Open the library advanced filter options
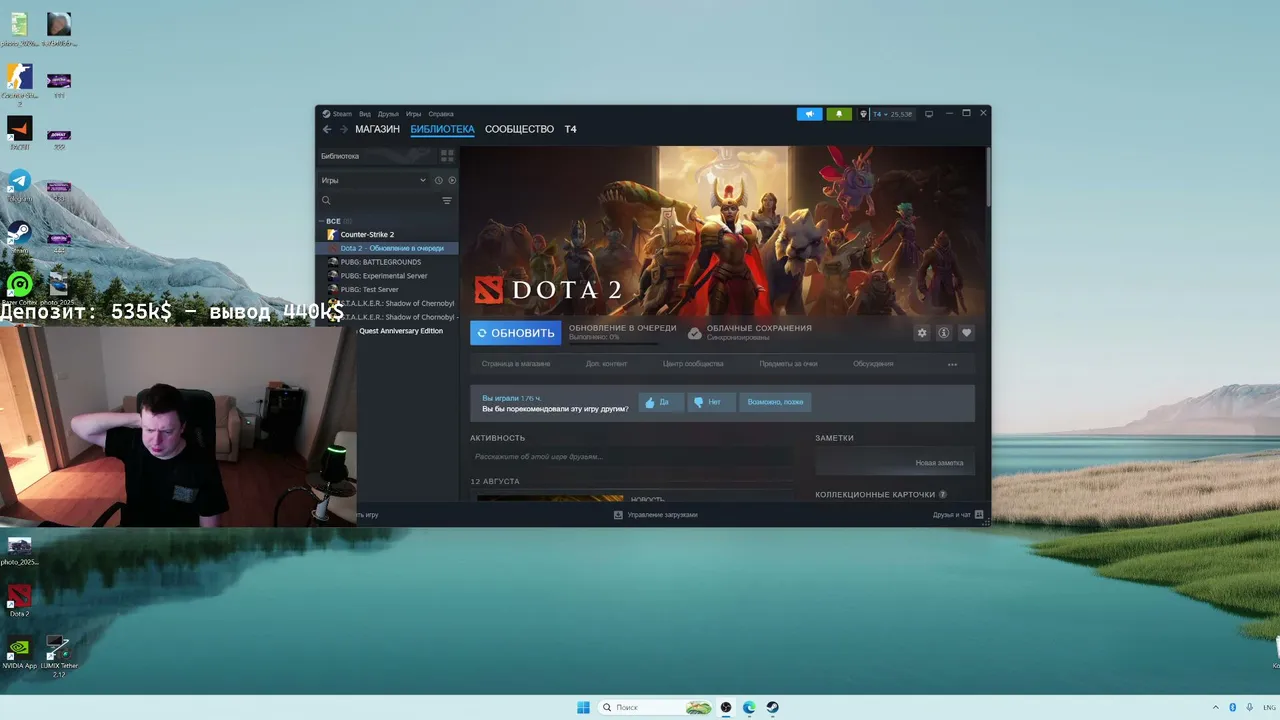 pyautogui.click(x=447, y=201)
